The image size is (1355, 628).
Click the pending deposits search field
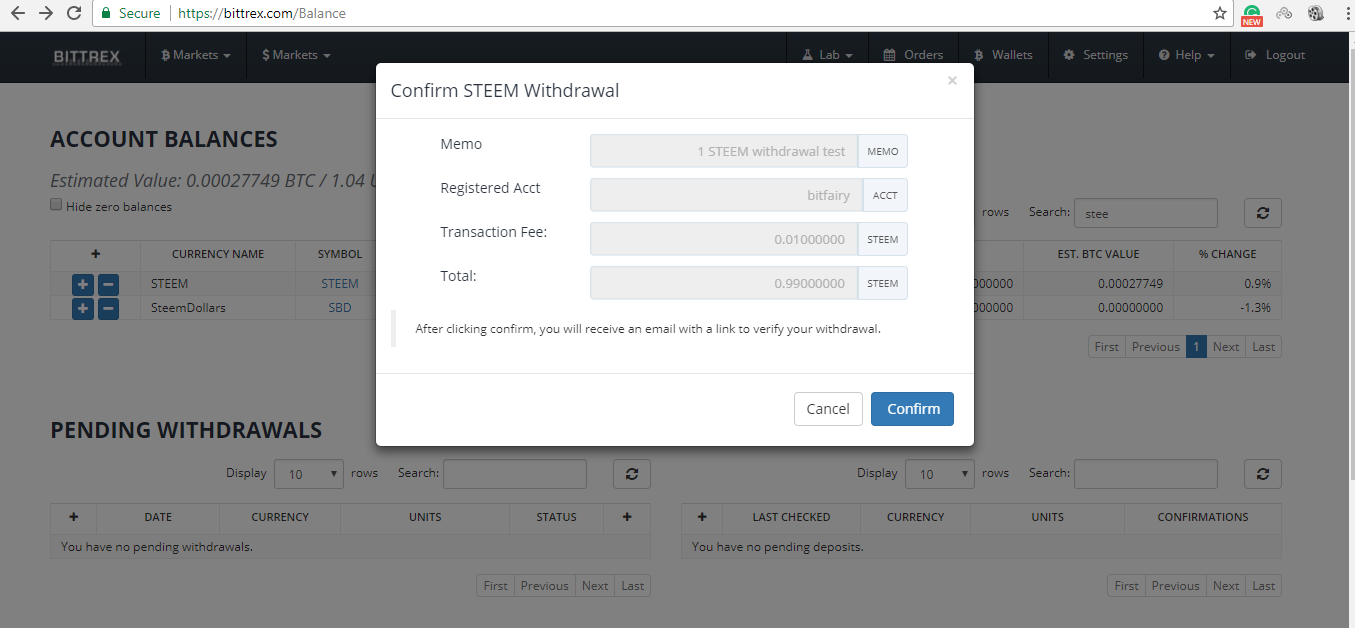[x=1146, y=474]
